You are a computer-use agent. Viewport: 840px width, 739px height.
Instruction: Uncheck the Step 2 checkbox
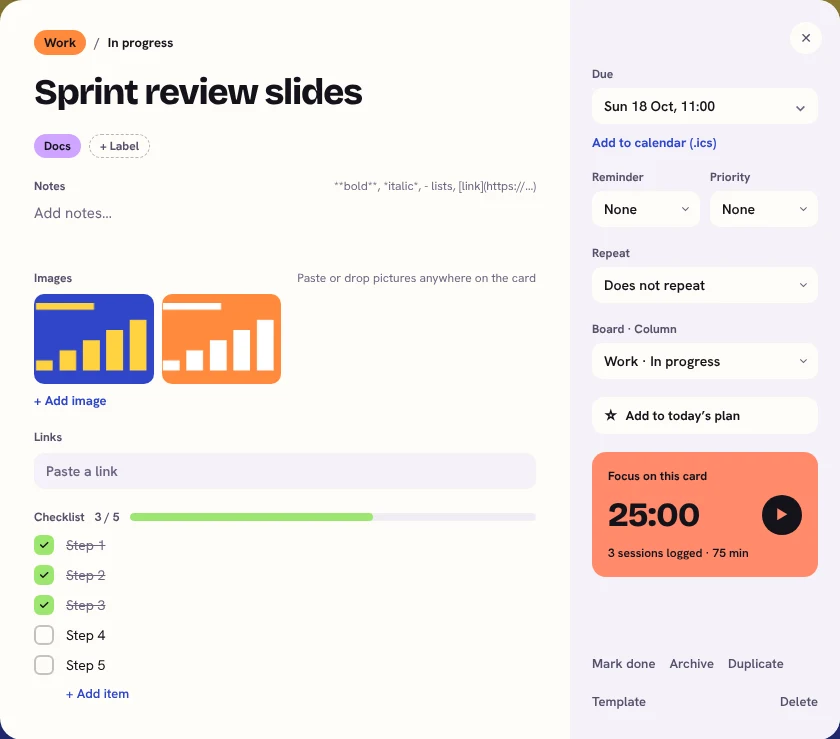[x=44, y=575]
